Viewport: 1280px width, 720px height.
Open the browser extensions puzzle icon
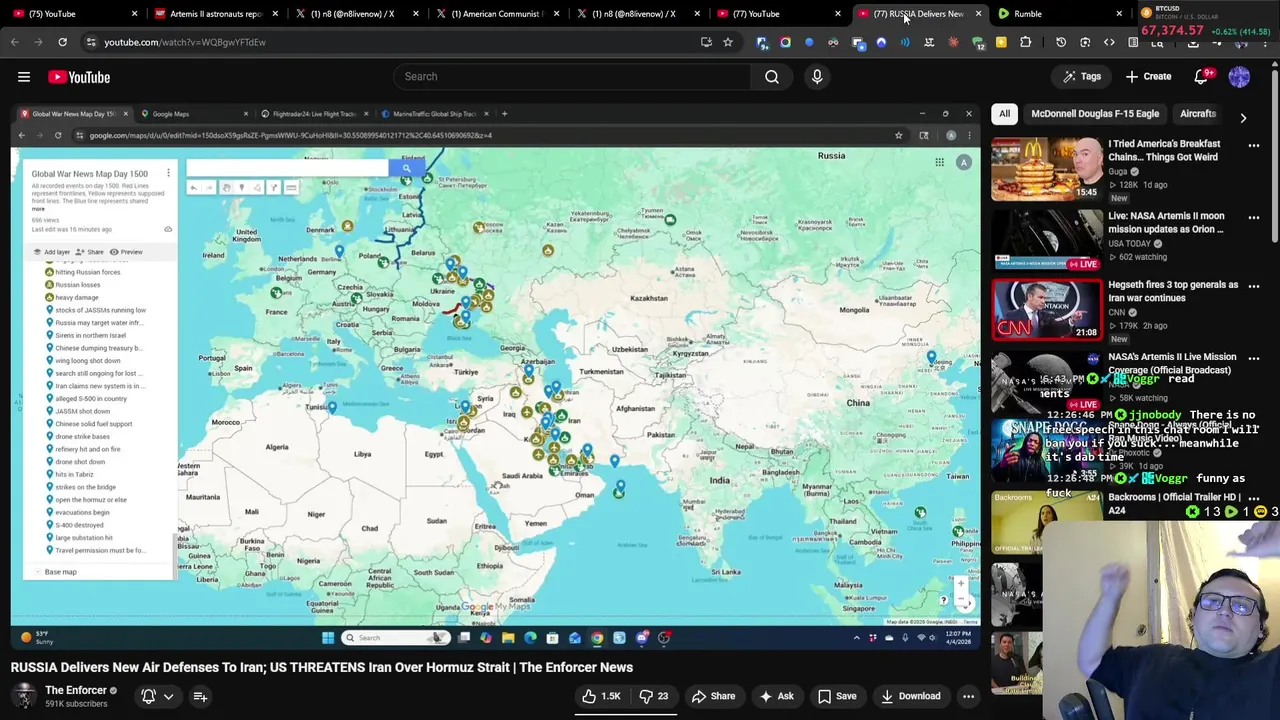point(1025,42)
